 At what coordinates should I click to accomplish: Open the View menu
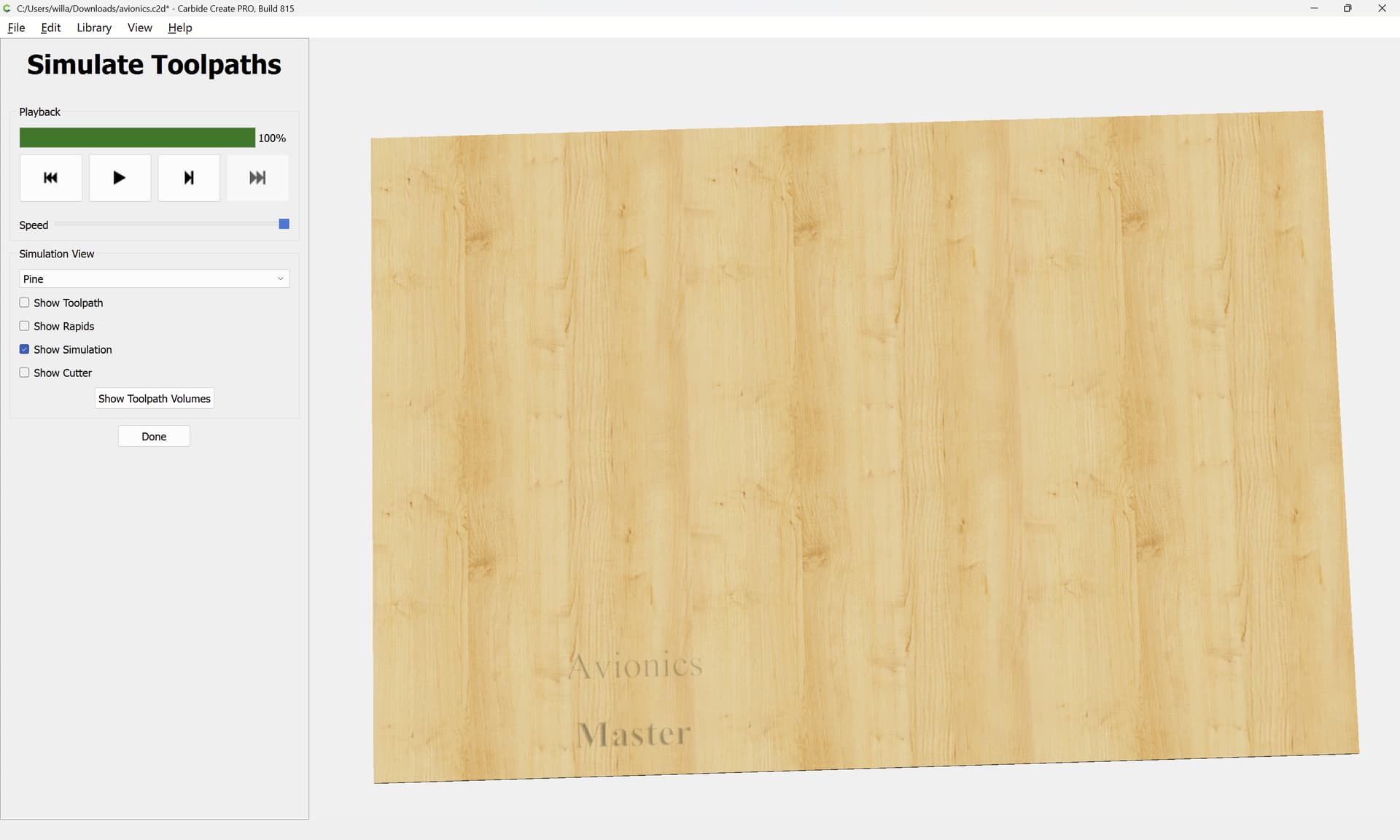coord(139,28)
